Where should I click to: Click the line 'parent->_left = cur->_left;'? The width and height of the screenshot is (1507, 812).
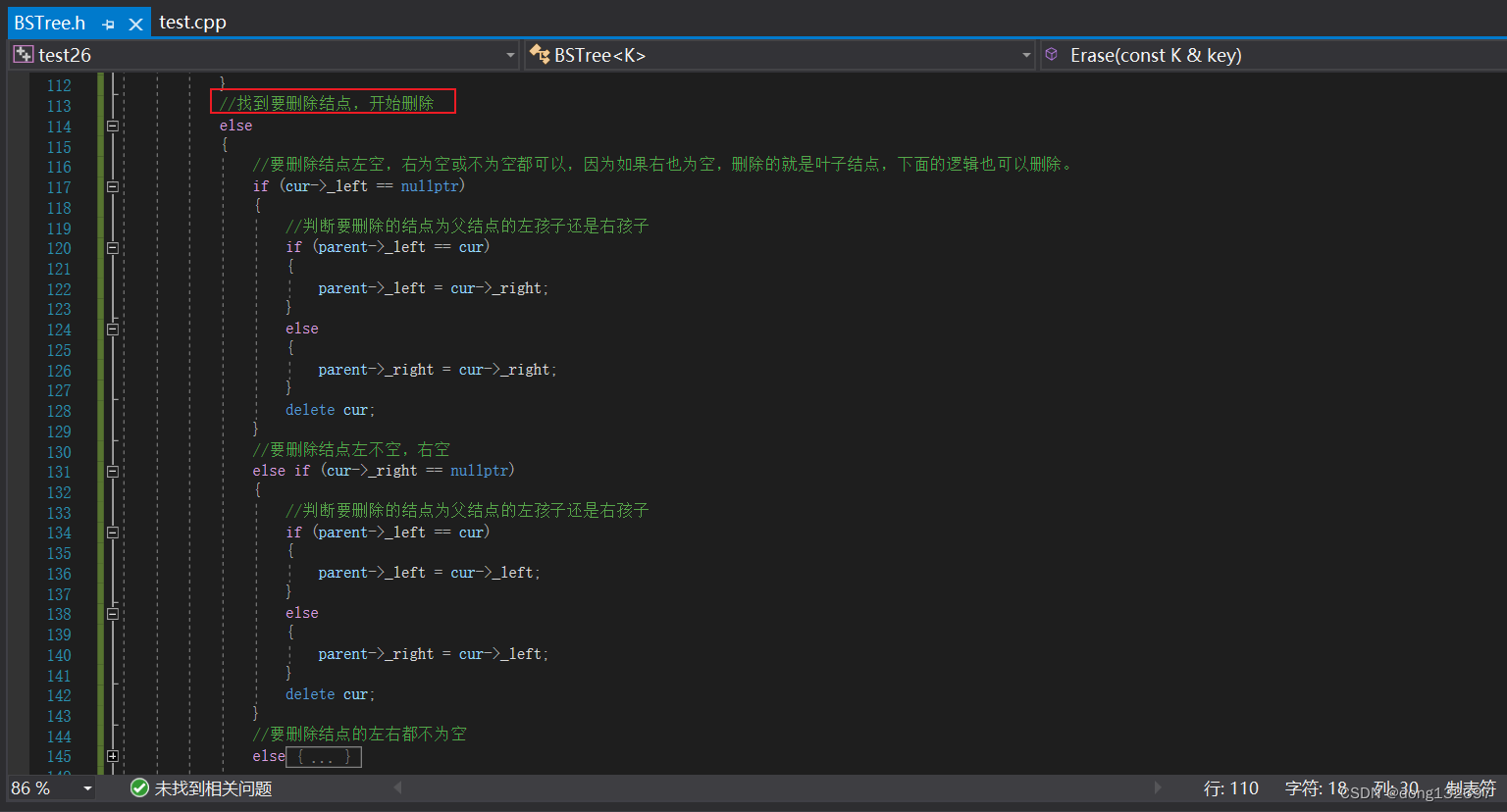pos(430,573)
